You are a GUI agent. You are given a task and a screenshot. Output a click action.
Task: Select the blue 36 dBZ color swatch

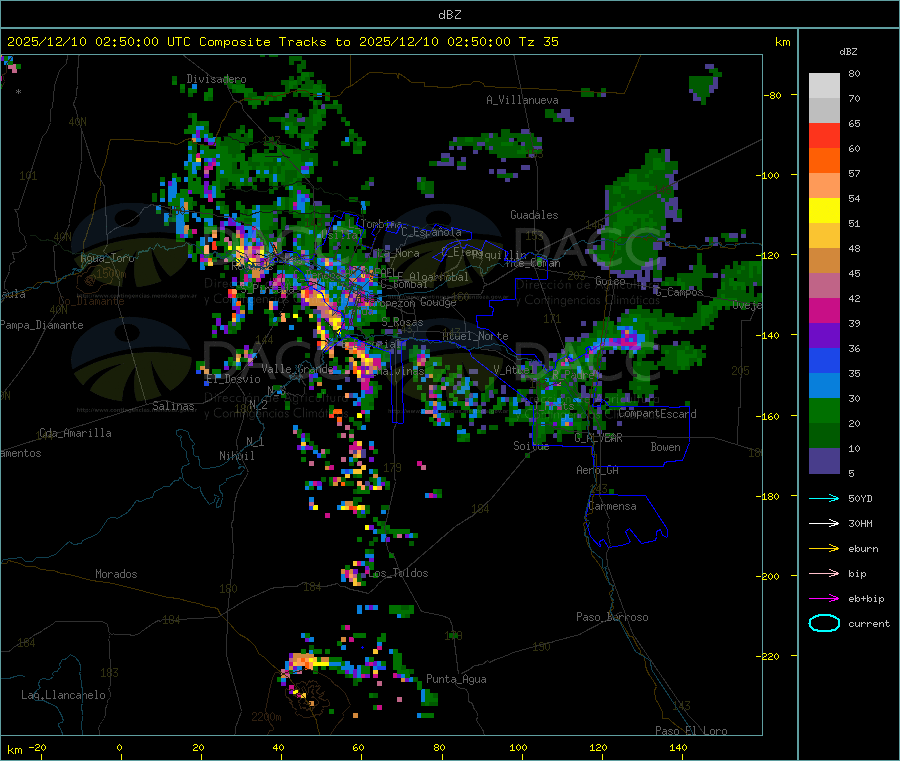point(824,360)
